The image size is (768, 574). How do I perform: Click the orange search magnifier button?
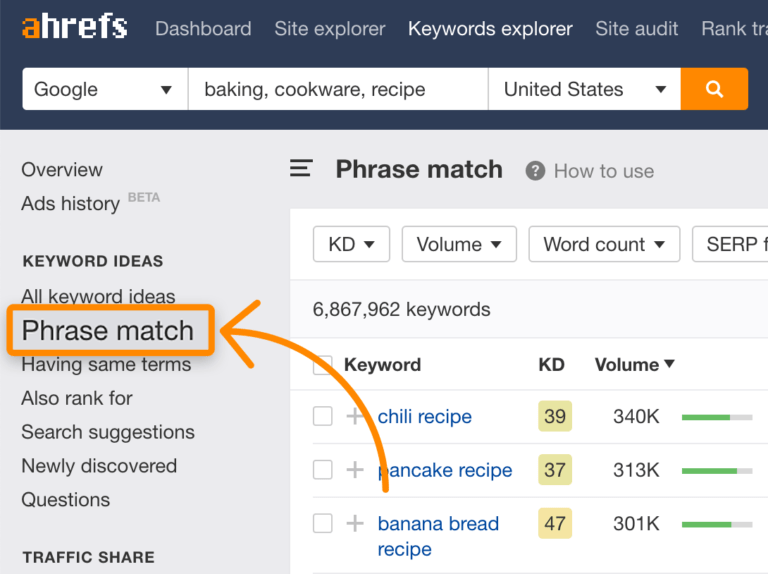click(714, 89)
